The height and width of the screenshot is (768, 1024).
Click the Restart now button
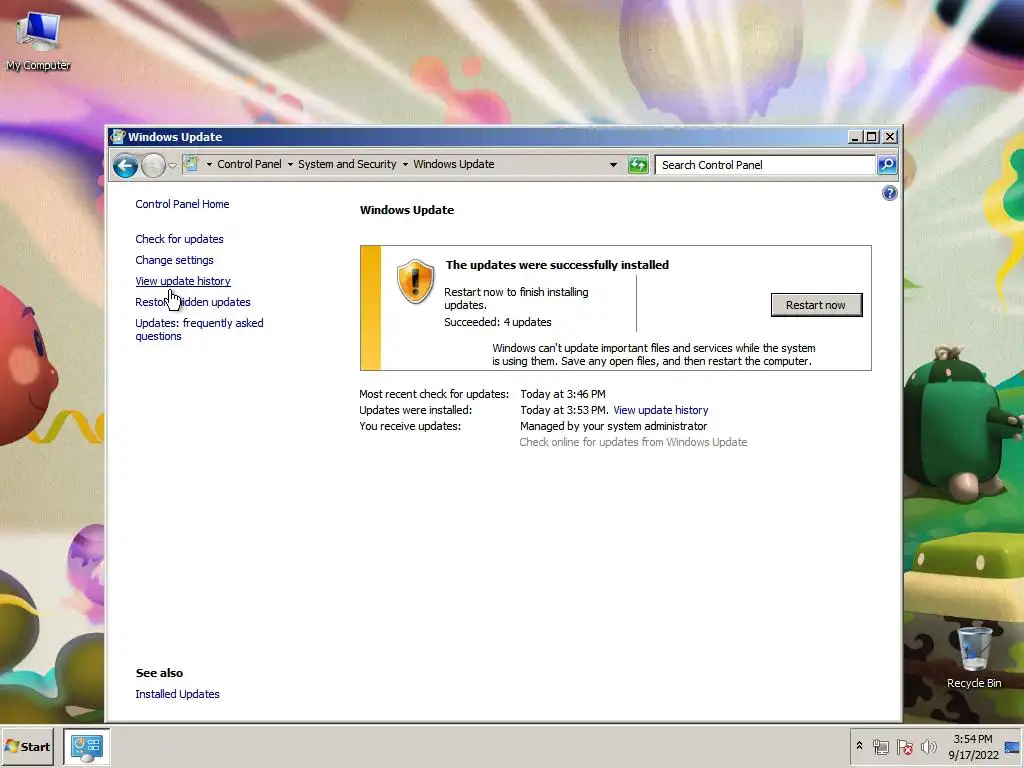pos(816,305)
